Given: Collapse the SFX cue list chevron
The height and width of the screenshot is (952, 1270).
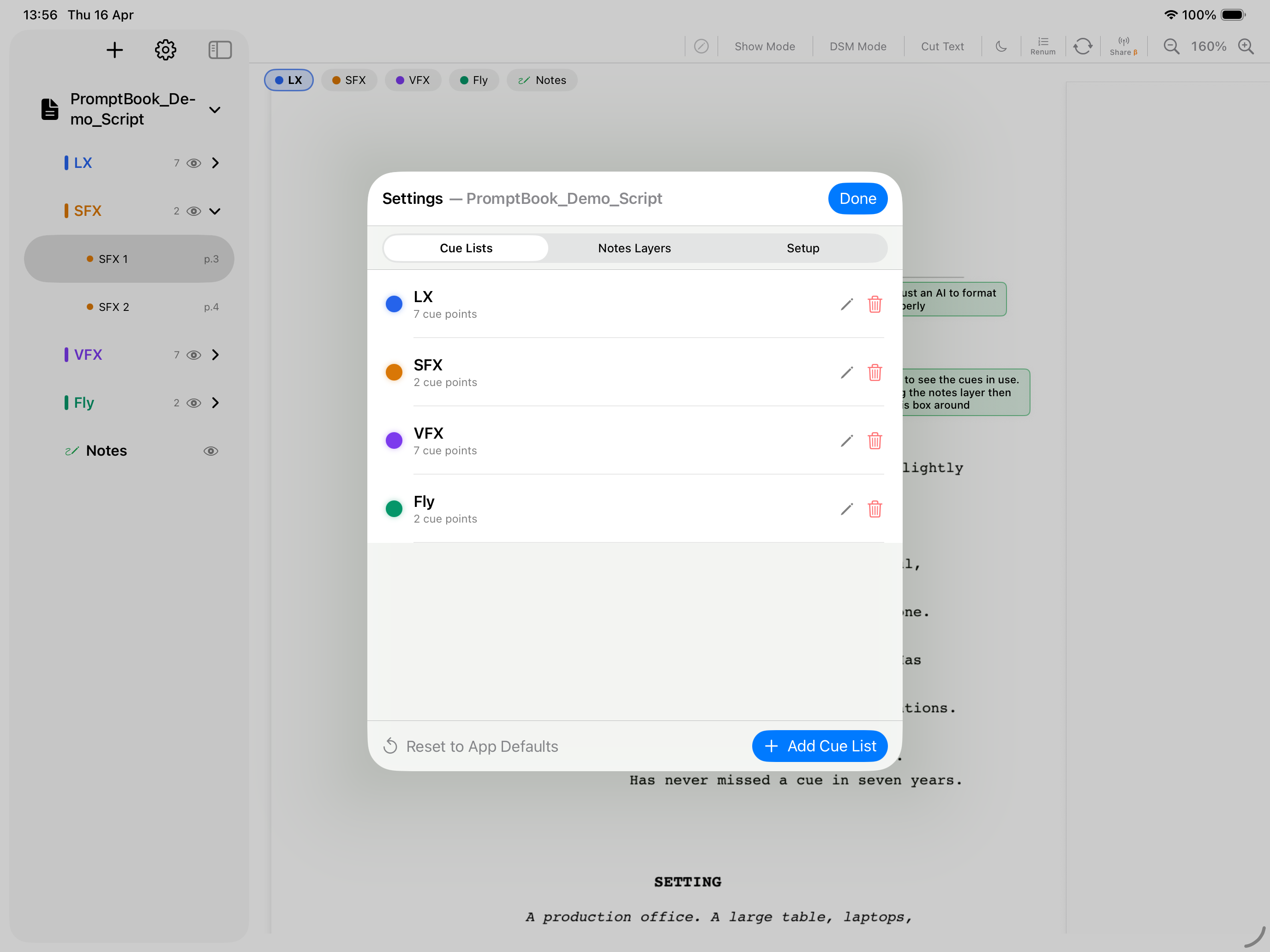Looking at the screenshot, I should click(x=216, y=211).
